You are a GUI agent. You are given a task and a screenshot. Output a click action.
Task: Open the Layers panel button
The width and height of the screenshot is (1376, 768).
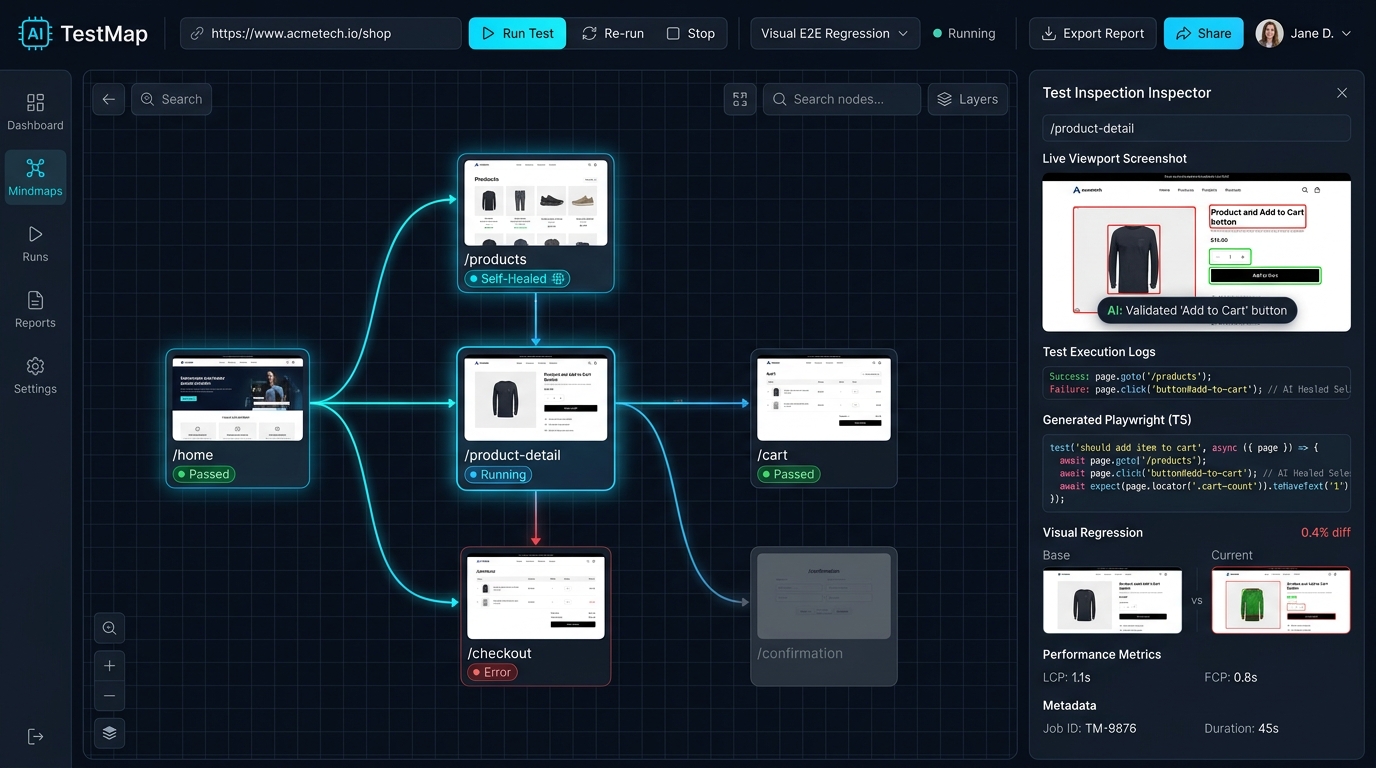click(968, 99)
